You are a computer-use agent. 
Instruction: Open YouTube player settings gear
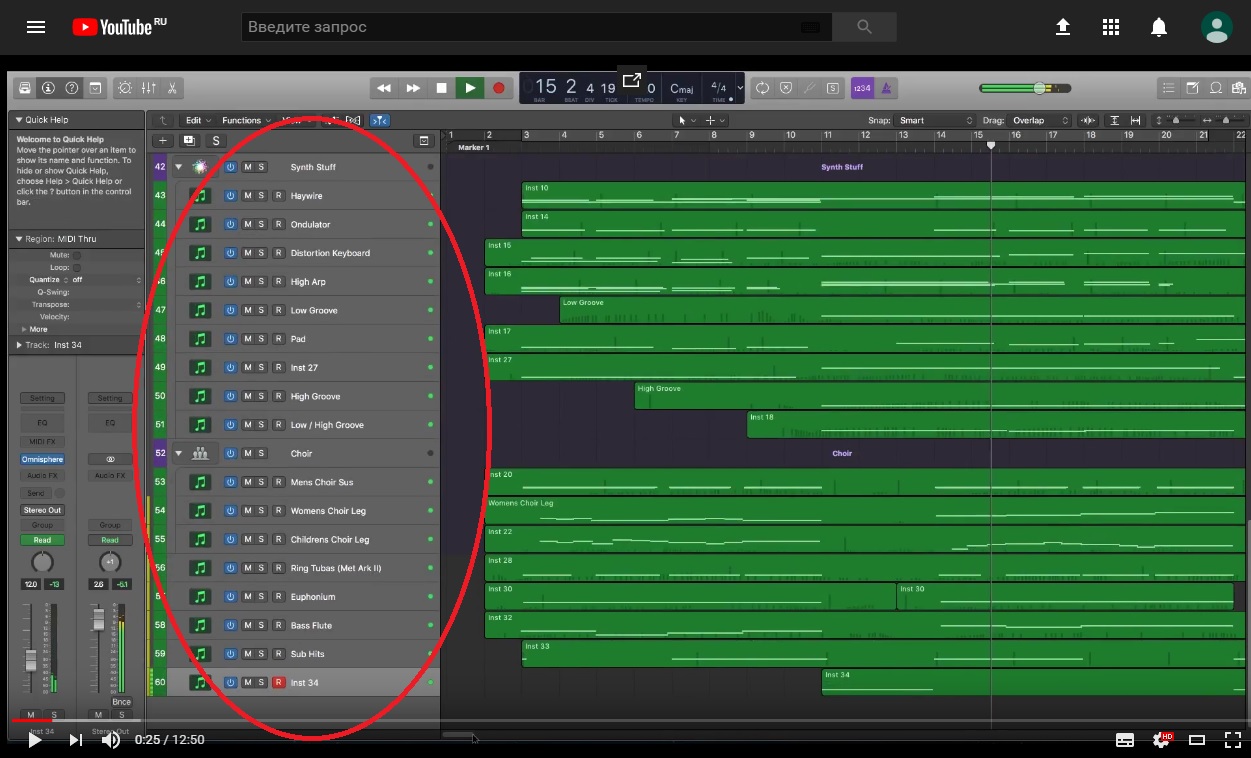pos(1161,740)
